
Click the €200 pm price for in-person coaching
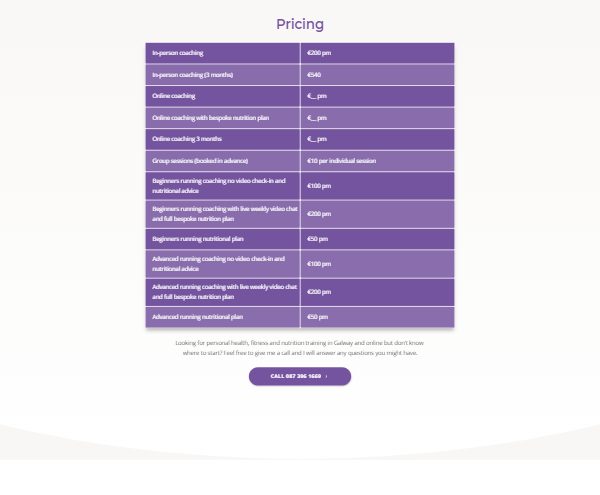click(319, 53)
